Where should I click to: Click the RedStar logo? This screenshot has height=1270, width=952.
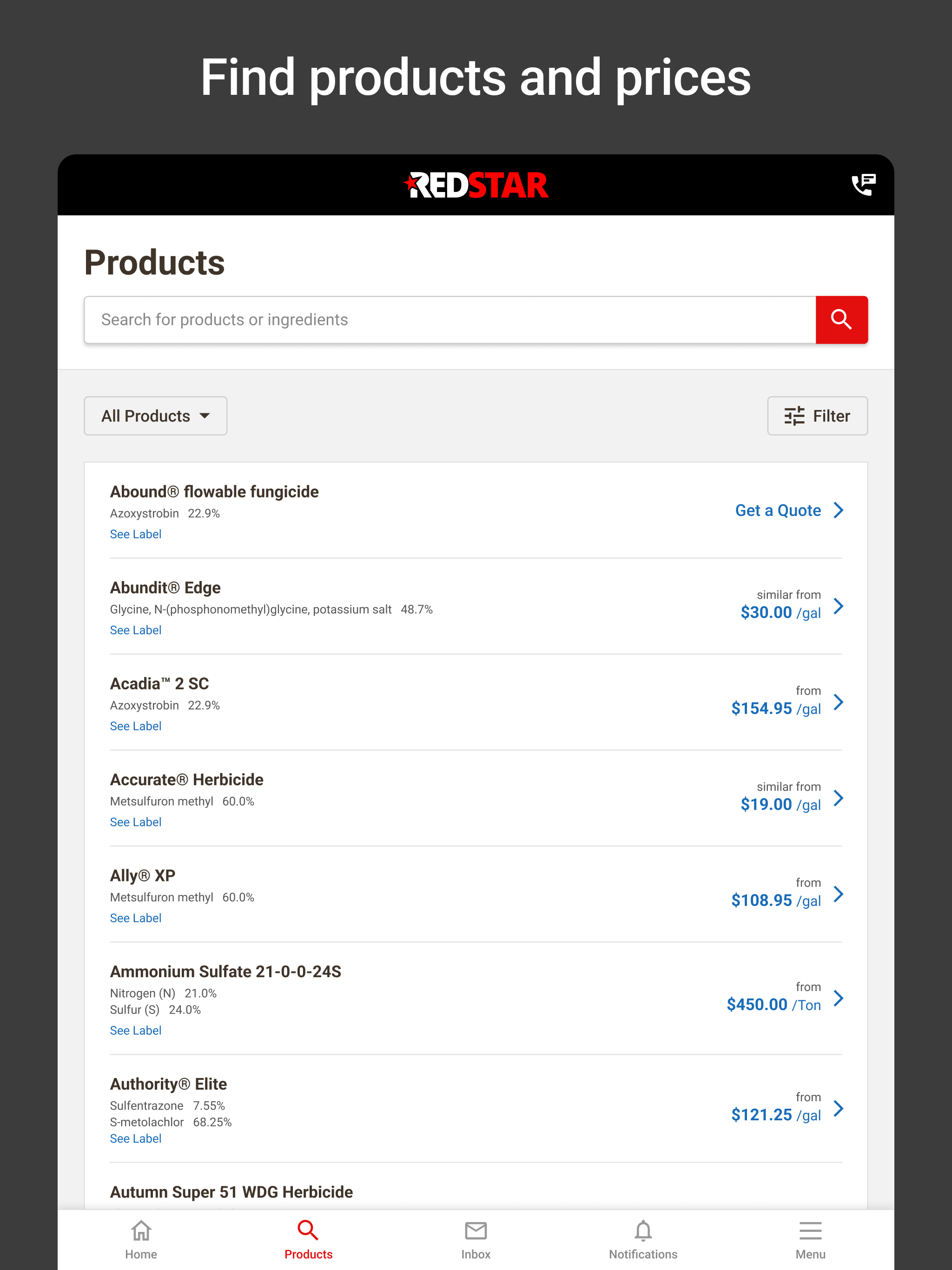[x=476, y=185]
